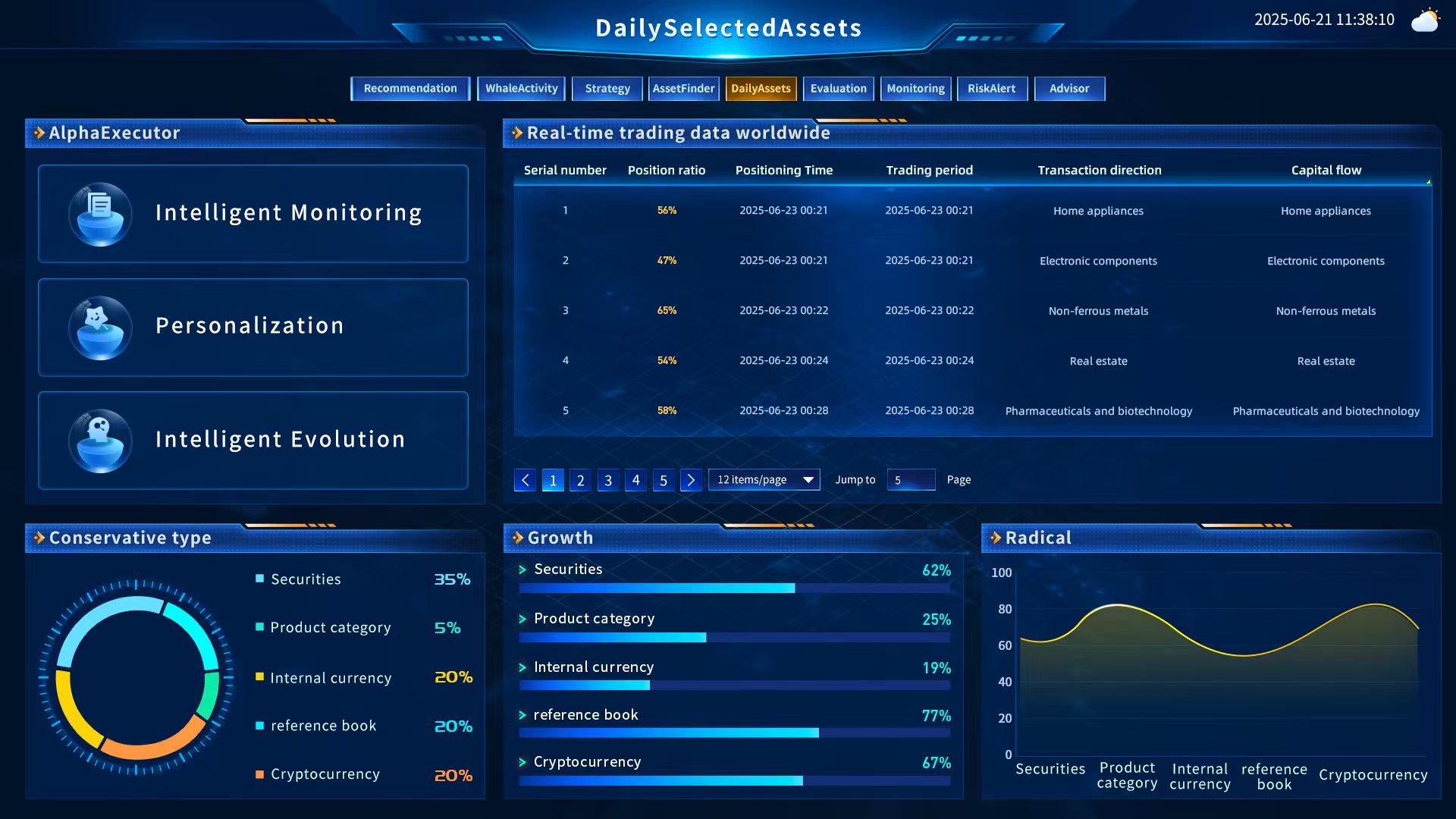Click the arrow icon on Conservative type header
The image size is (1456, 819).
click(x=38, y=538)
